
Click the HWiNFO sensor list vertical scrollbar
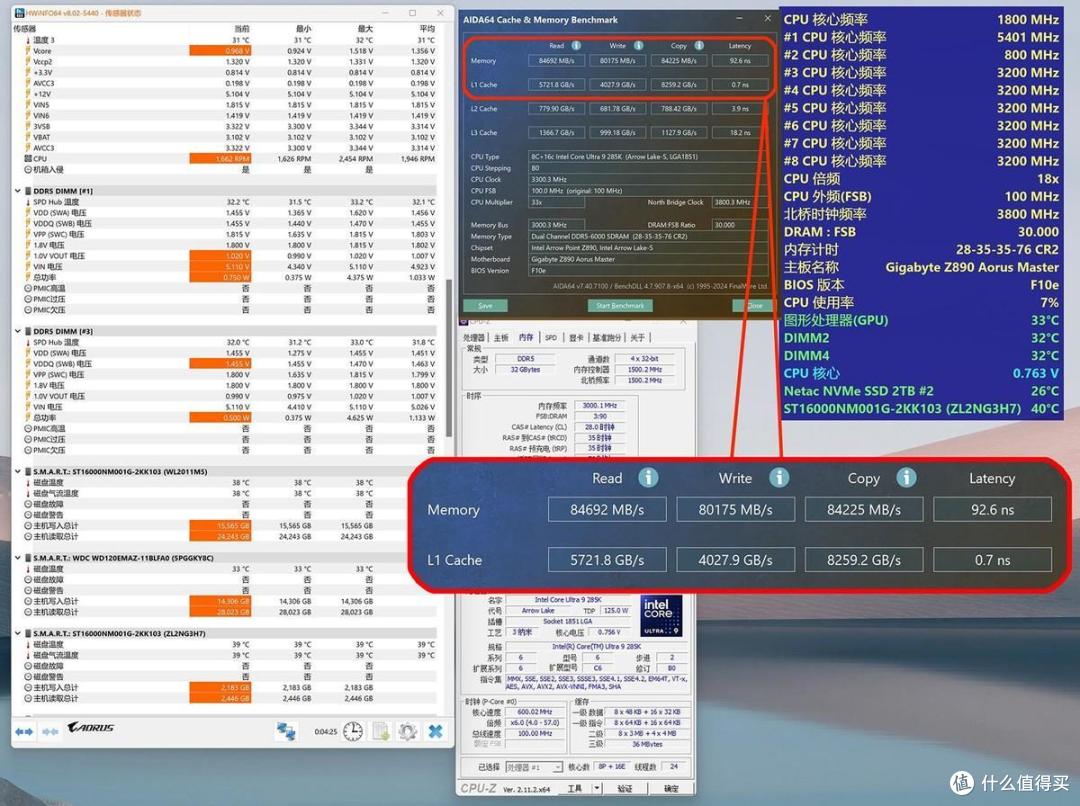point(450,358)
